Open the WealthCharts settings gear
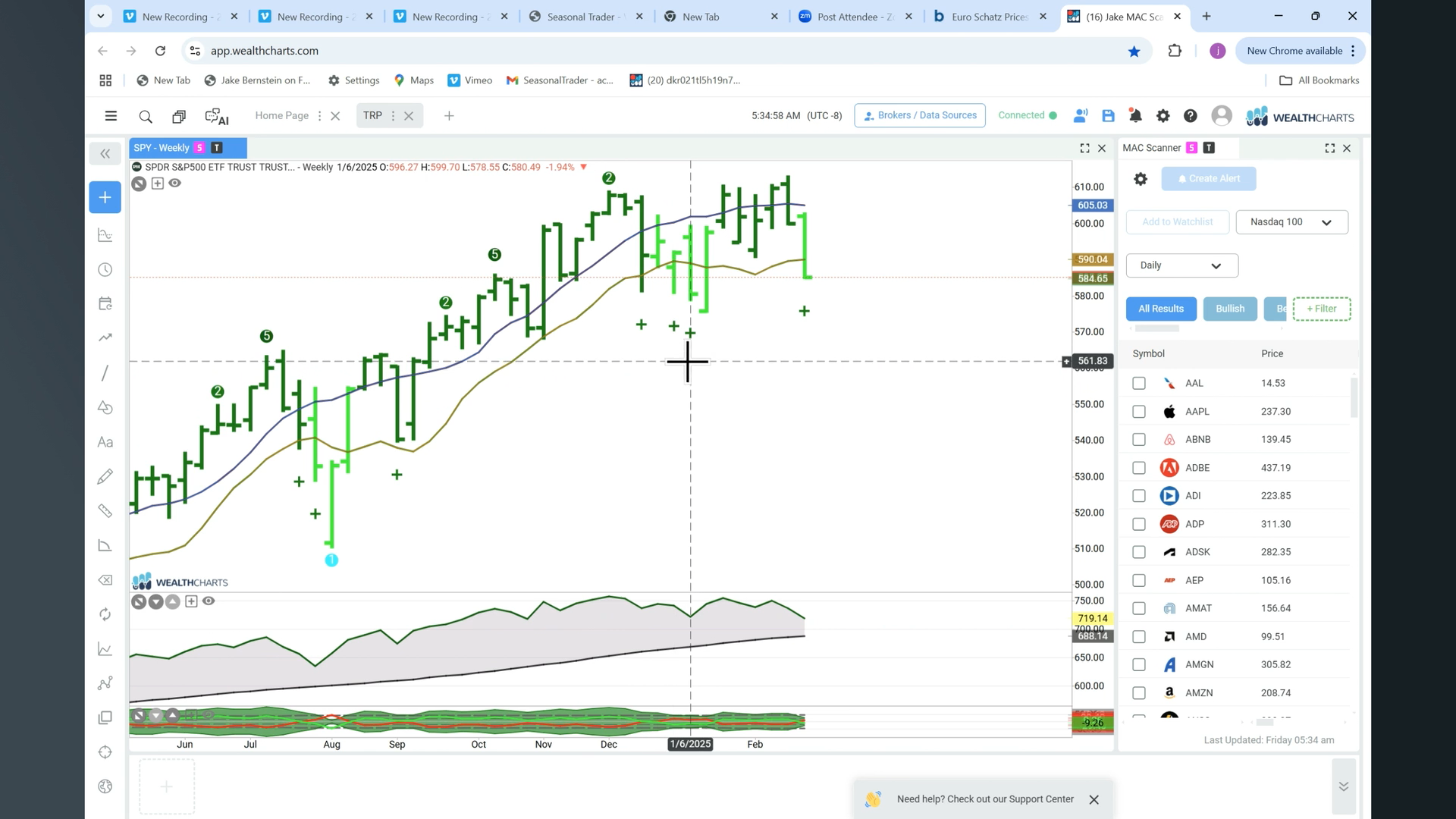The image size is (1456, 819). [1163, 116]
